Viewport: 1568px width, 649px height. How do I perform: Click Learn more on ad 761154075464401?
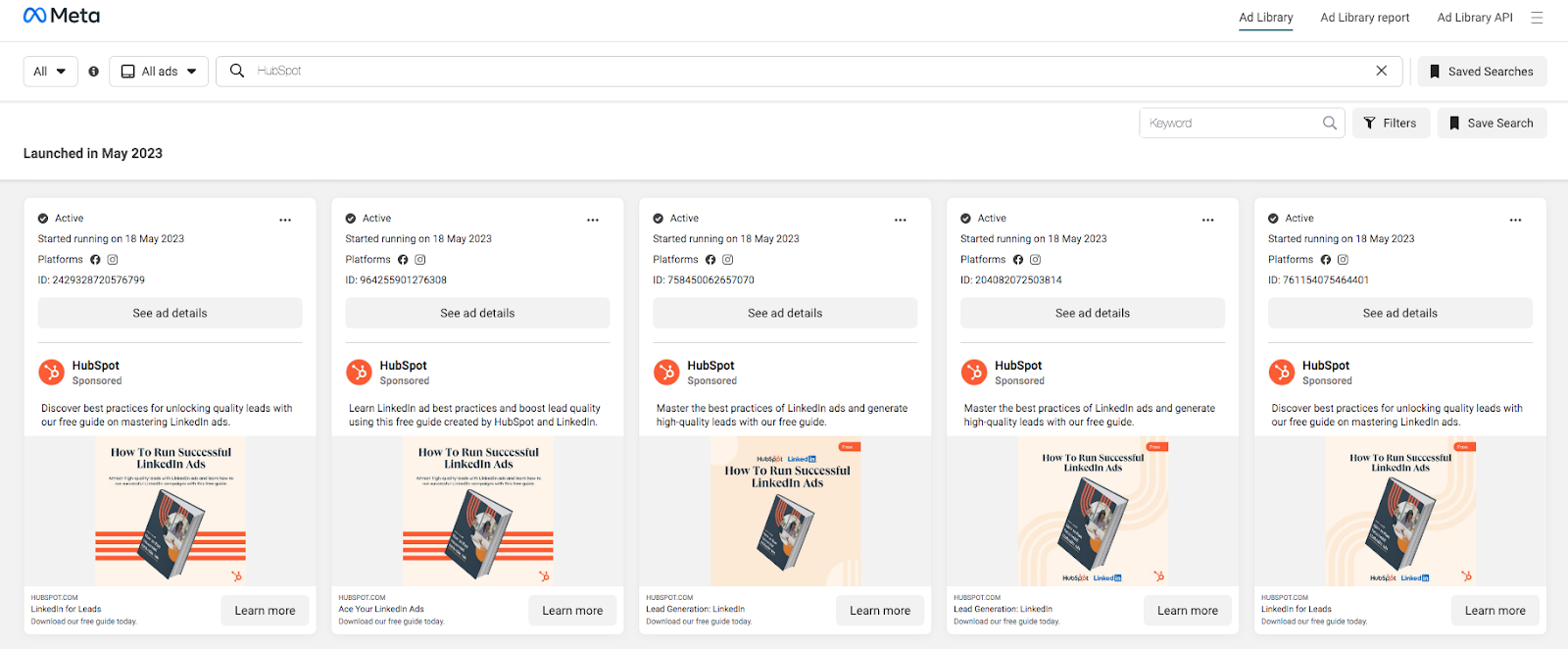1495,610
